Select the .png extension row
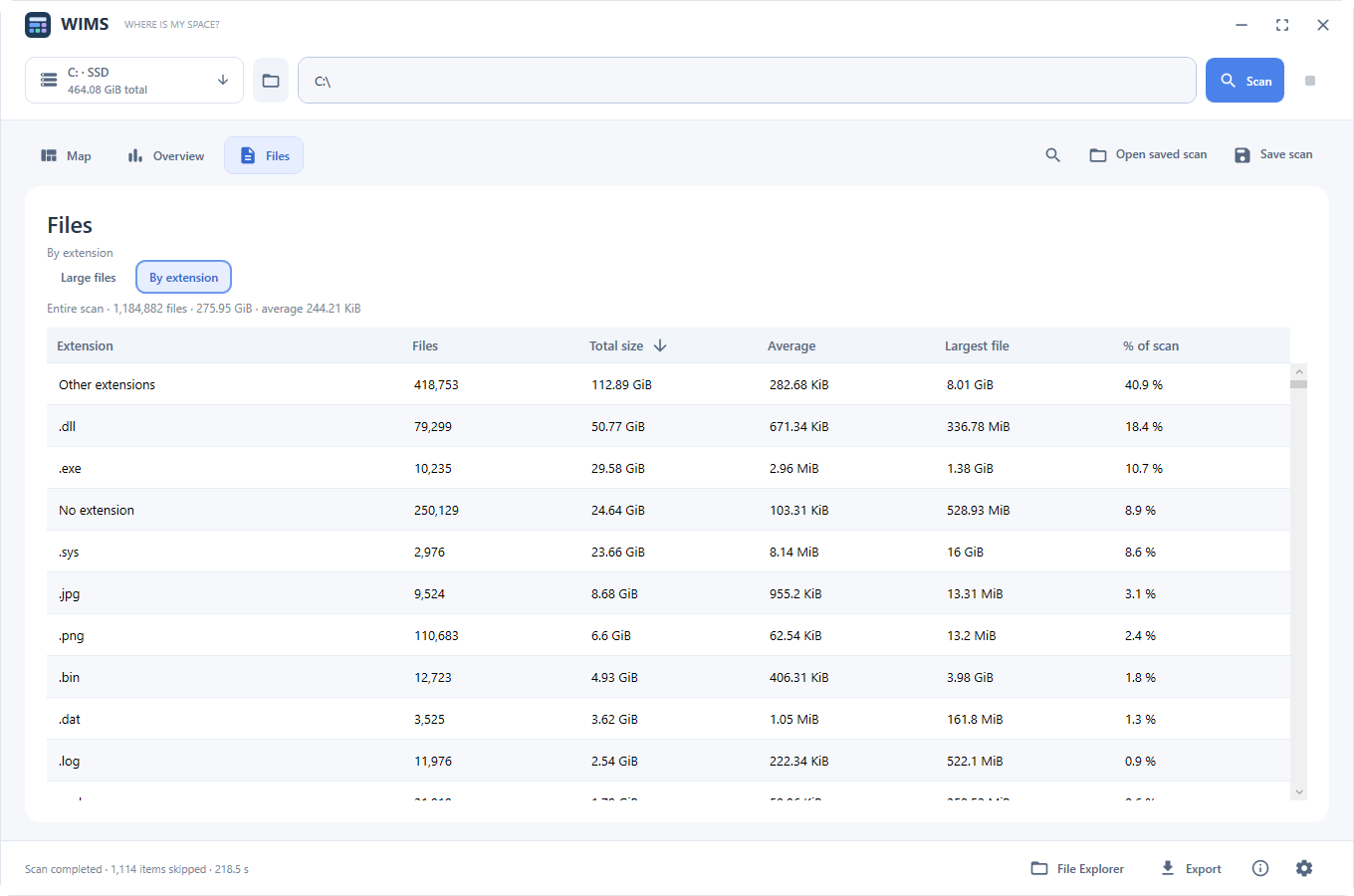The height and width of the screenshot is (896, 1354). (668, 635)
